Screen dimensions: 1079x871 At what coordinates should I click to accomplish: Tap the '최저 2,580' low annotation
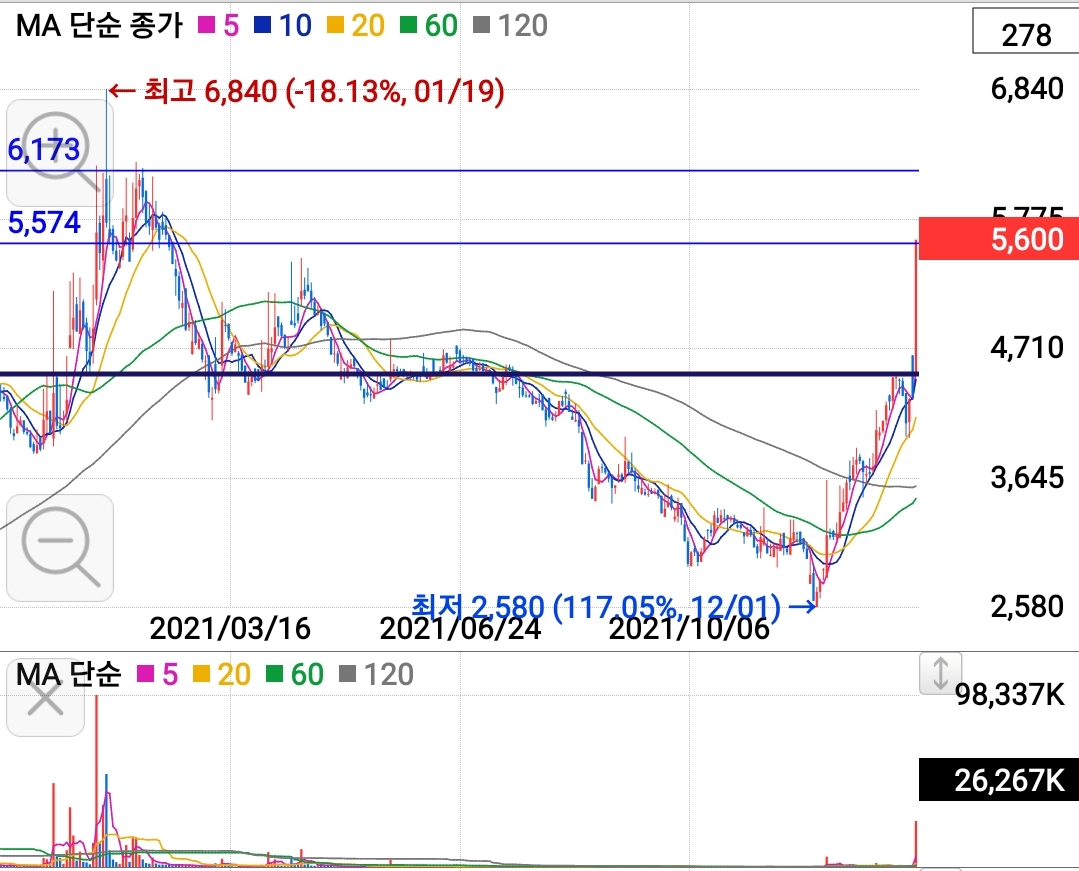click(x=614, y=606)
